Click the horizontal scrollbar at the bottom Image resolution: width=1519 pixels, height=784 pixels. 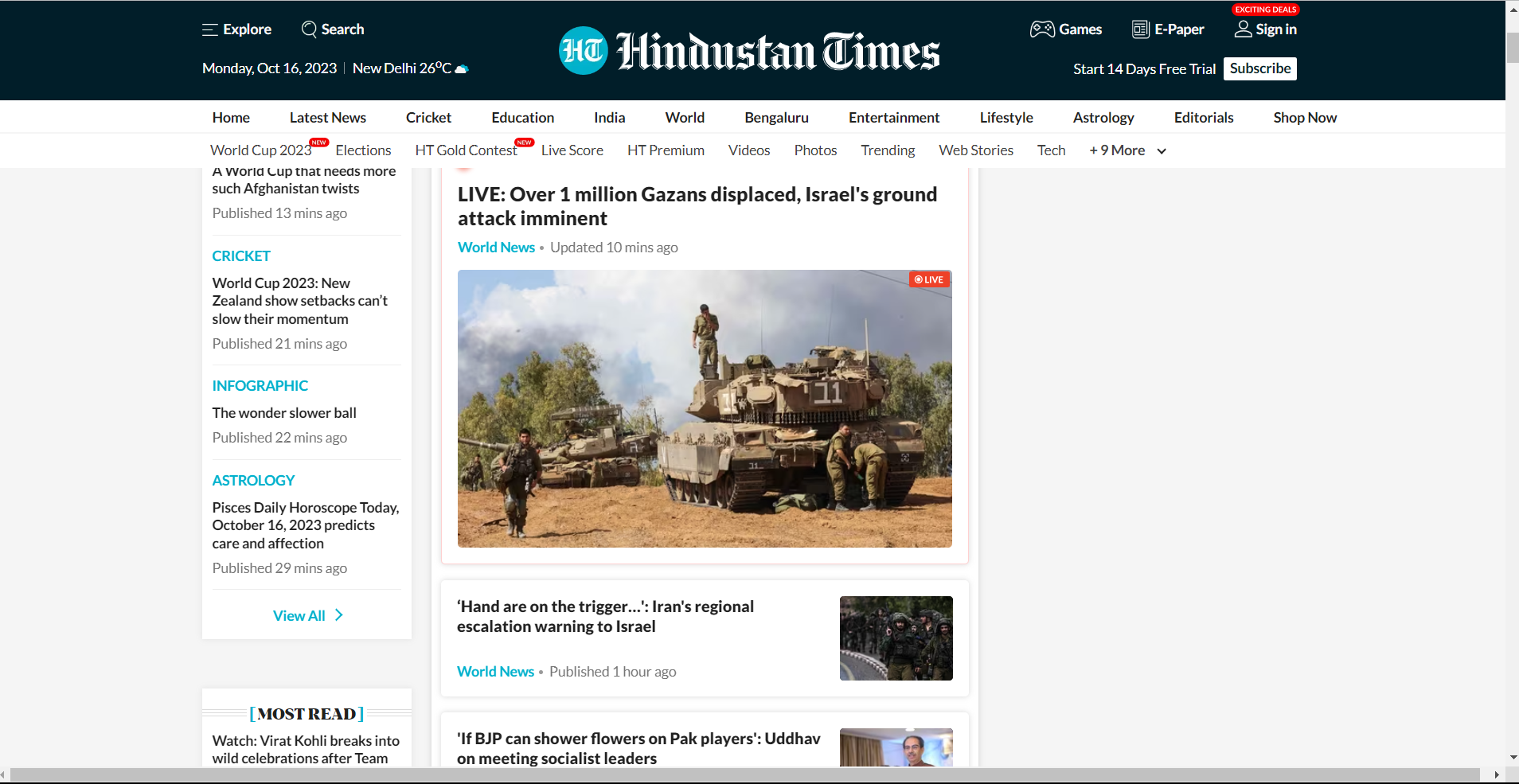(x=745, y=774)
